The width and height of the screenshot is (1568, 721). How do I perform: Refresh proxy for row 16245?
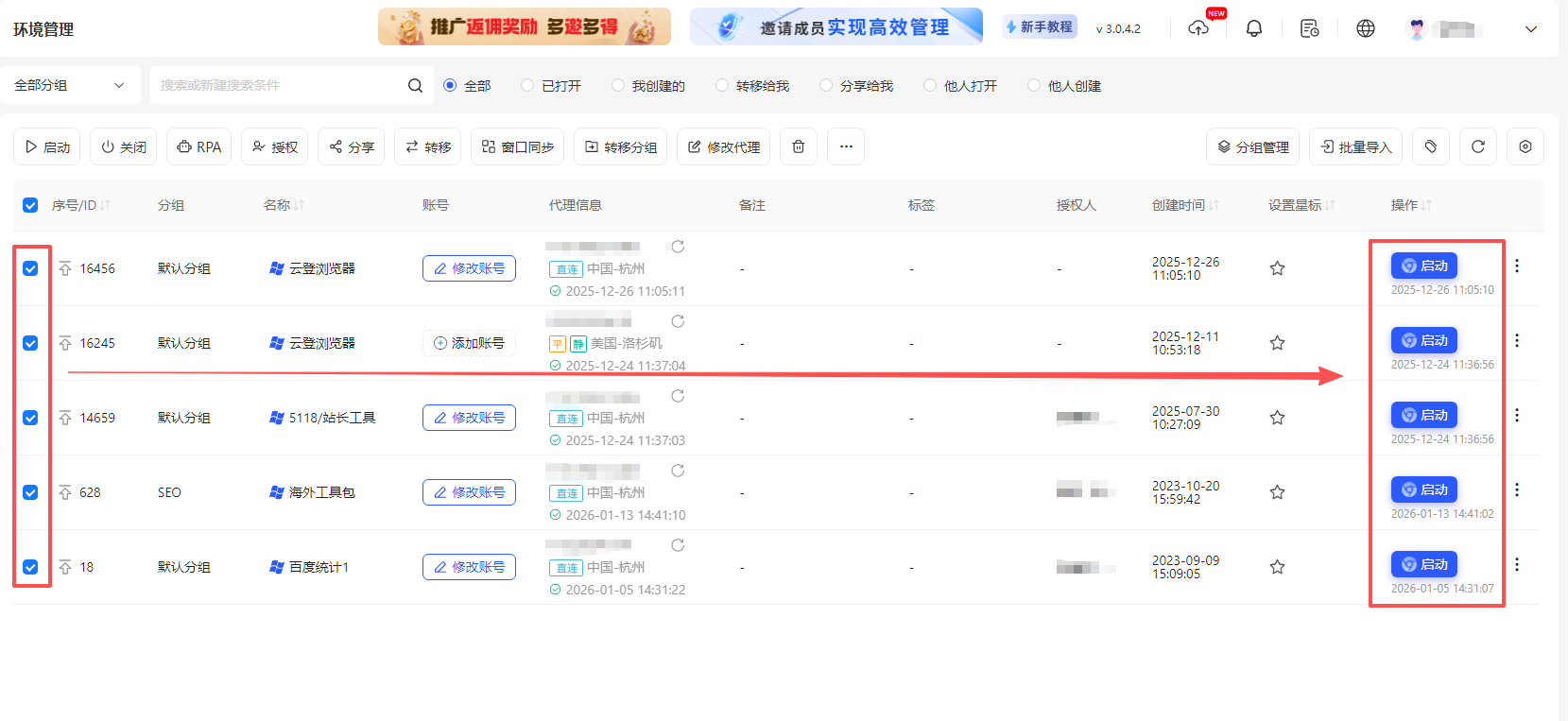coord(678,321)
